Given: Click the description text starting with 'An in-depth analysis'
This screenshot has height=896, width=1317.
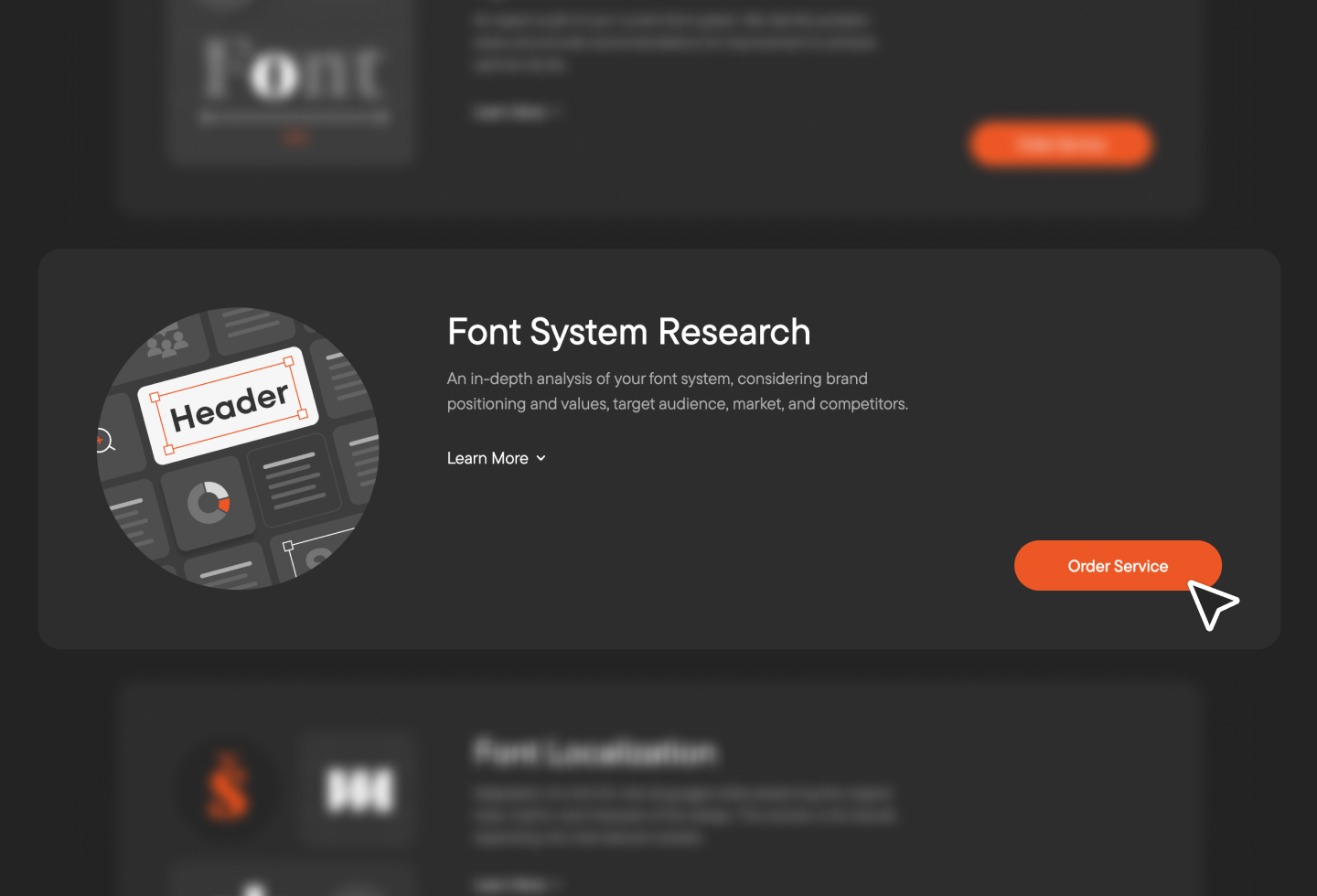Looking at the screenshot, I should click(677, 391).
